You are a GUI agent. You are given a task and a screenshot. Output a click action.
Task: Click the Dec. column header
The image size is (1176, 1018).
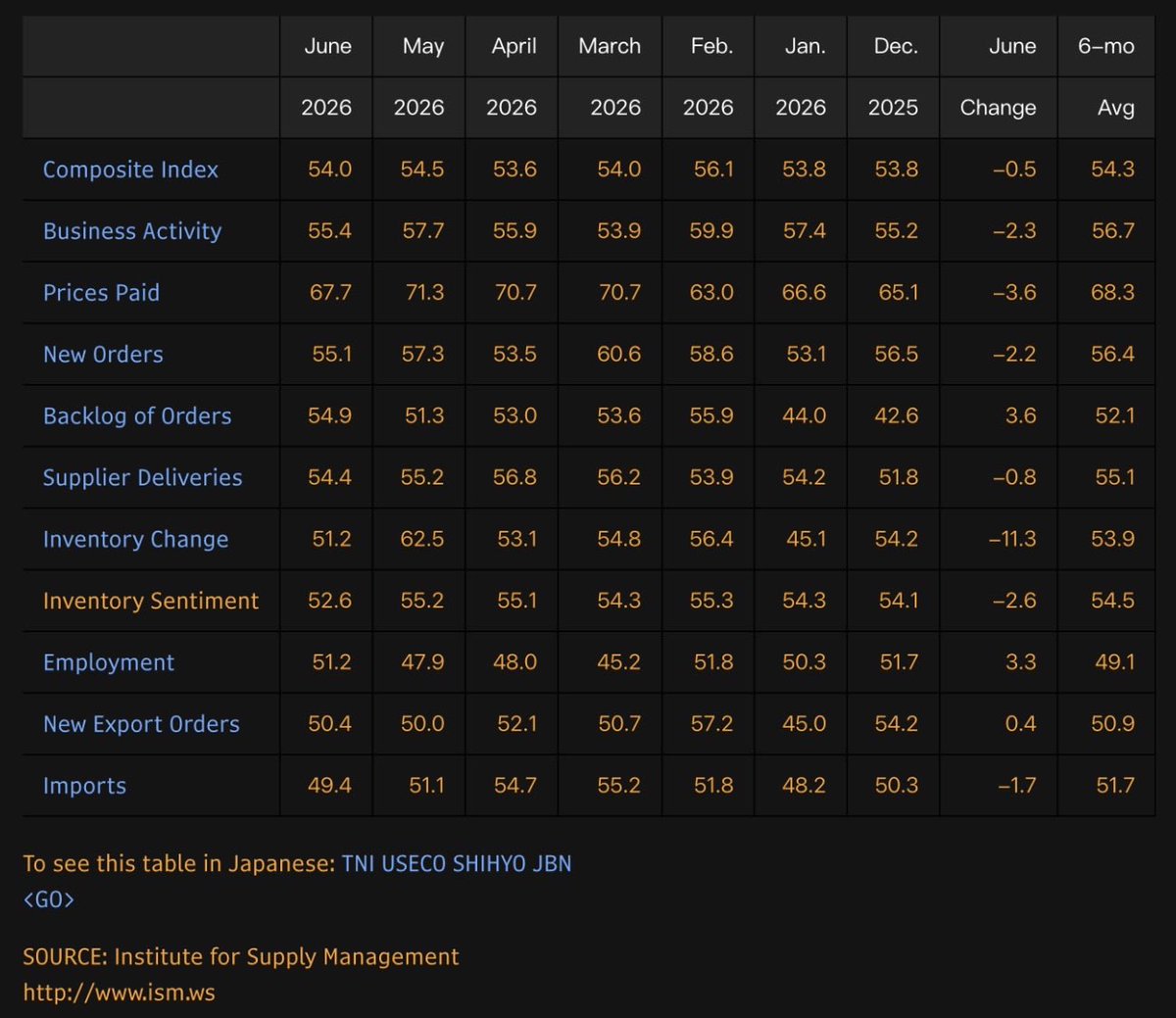(896, 46)
